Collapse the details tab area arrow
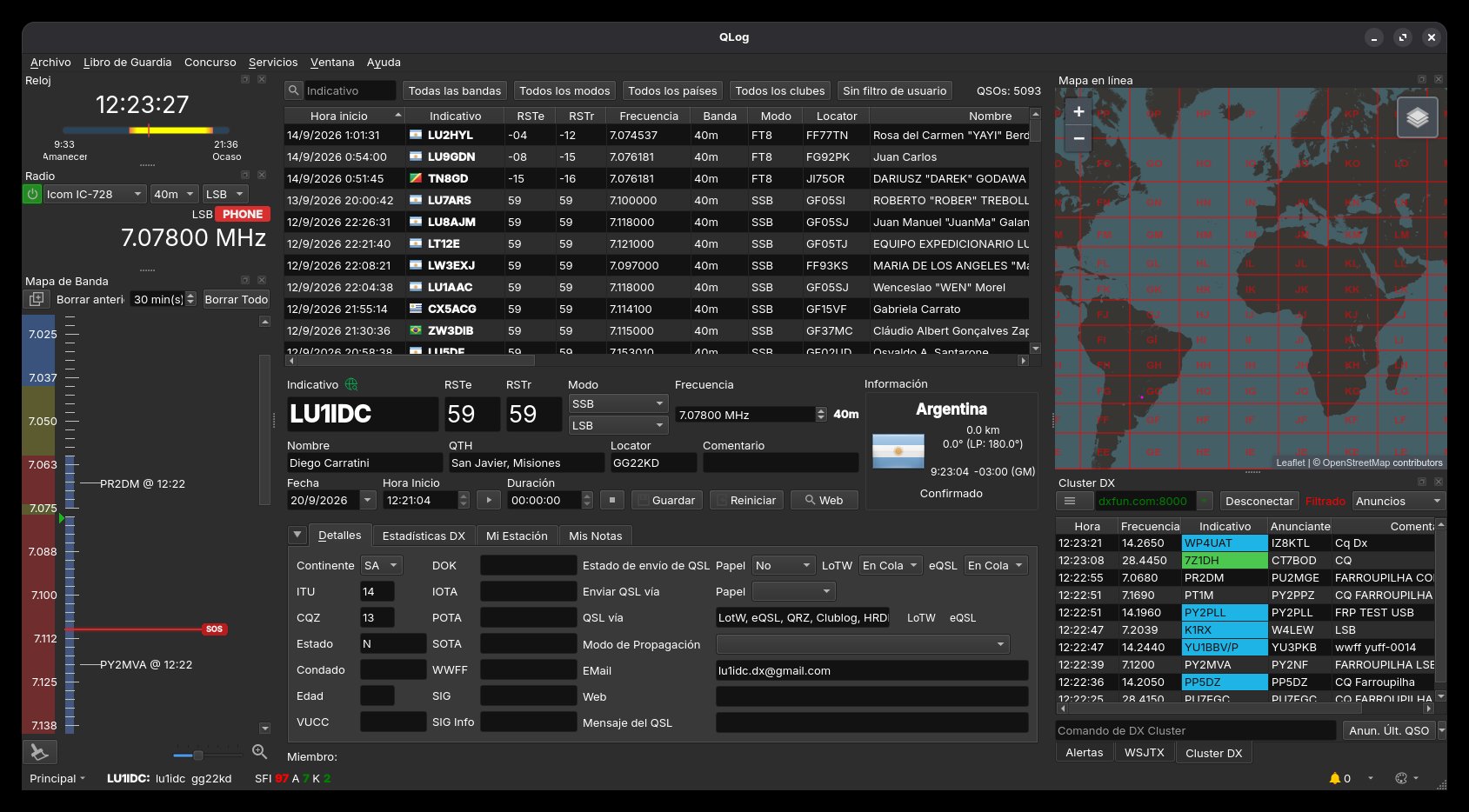The width and height of the screenshot is (1469, 812). coord(297,535)
